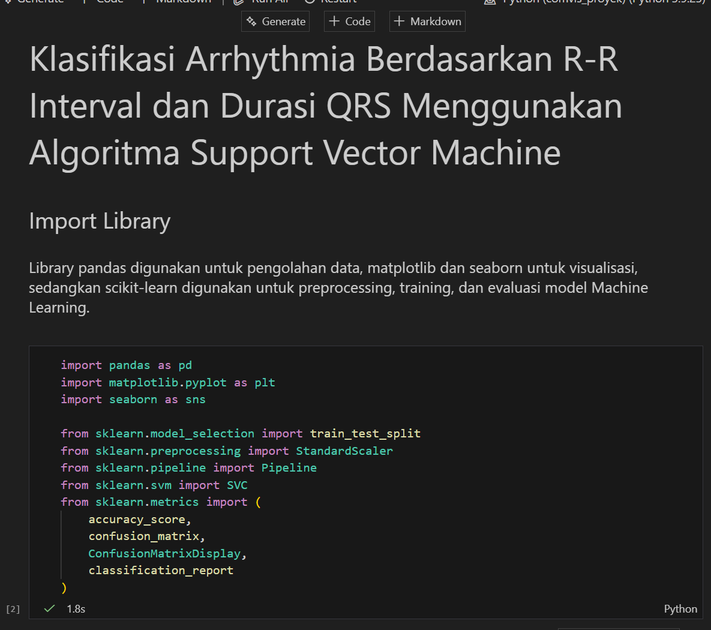Click classification_report in the code cell
The image size is (711, 630).
pos(161,570)
